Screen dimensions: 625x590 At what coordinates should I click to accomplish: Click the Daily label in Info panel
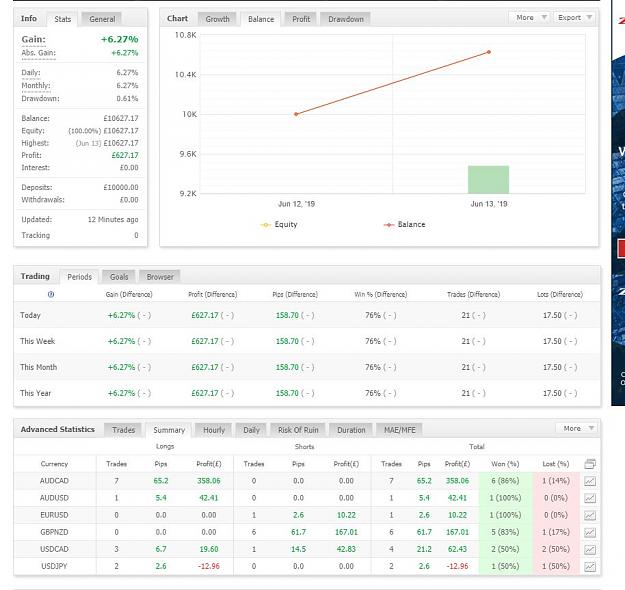click(31, 72)
